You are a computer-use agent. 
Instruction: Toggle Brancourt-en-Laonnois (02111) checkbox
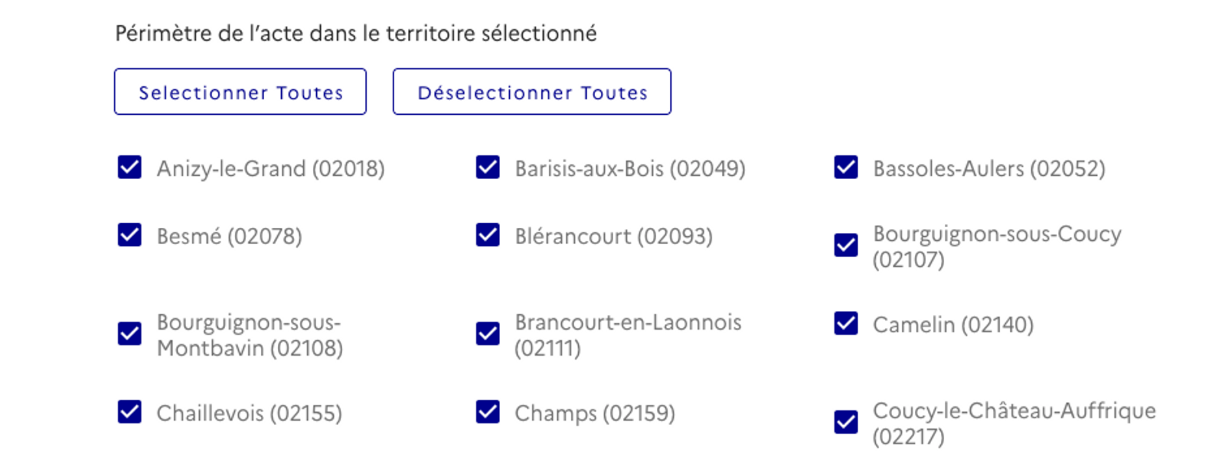click(x=488, y=334)
